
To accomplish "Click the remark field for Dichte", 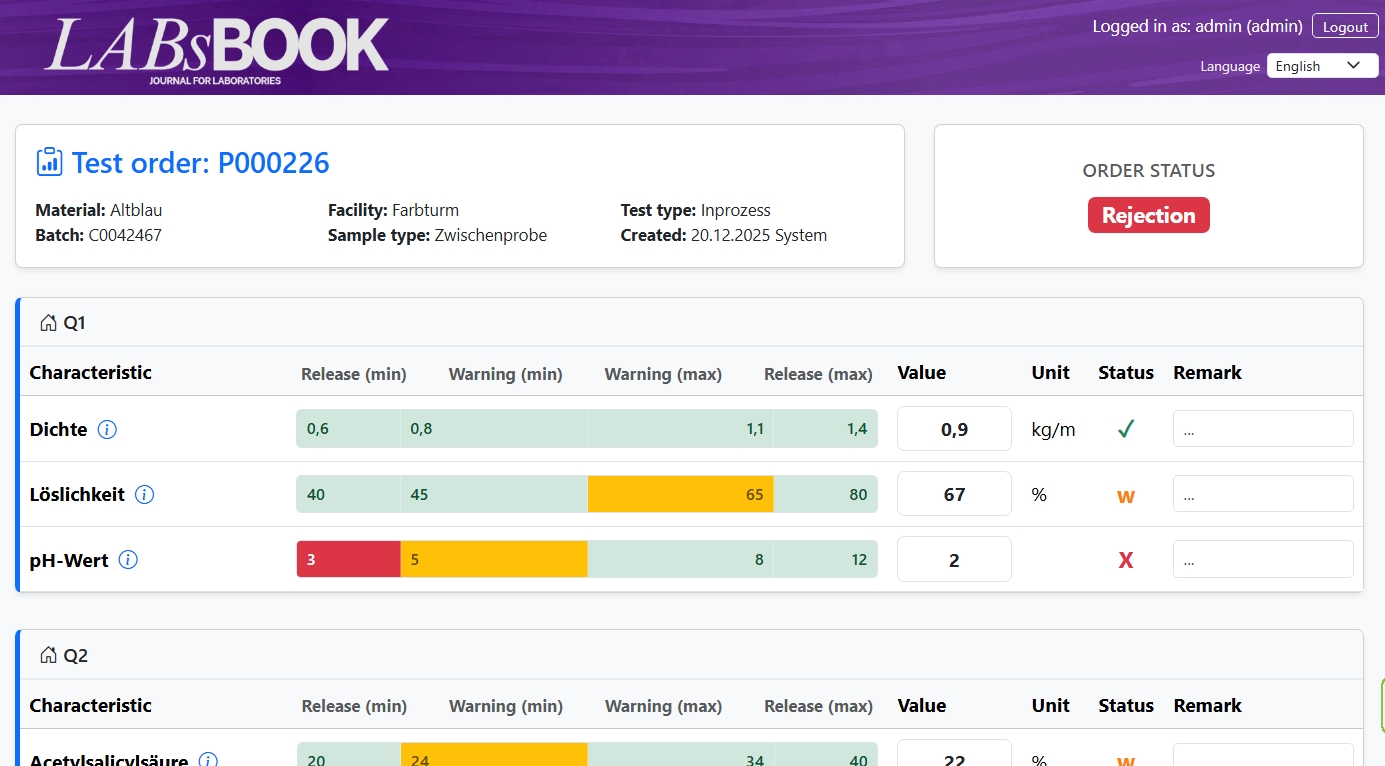I will (1263, 429).
